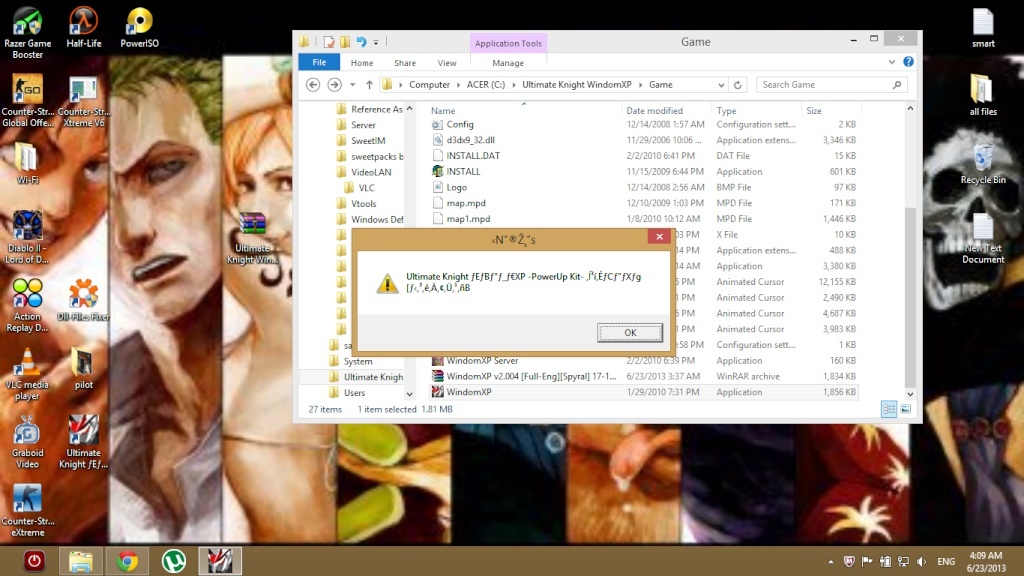The height and width of the screenshot is (576, 1024).
Task: Click the Search Game input field
Action: [831, 85]
